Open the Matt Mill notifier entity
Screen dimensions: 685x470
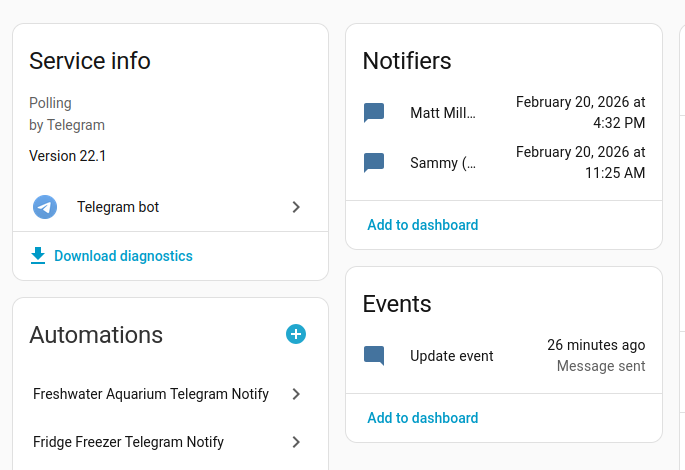point(443,113)
